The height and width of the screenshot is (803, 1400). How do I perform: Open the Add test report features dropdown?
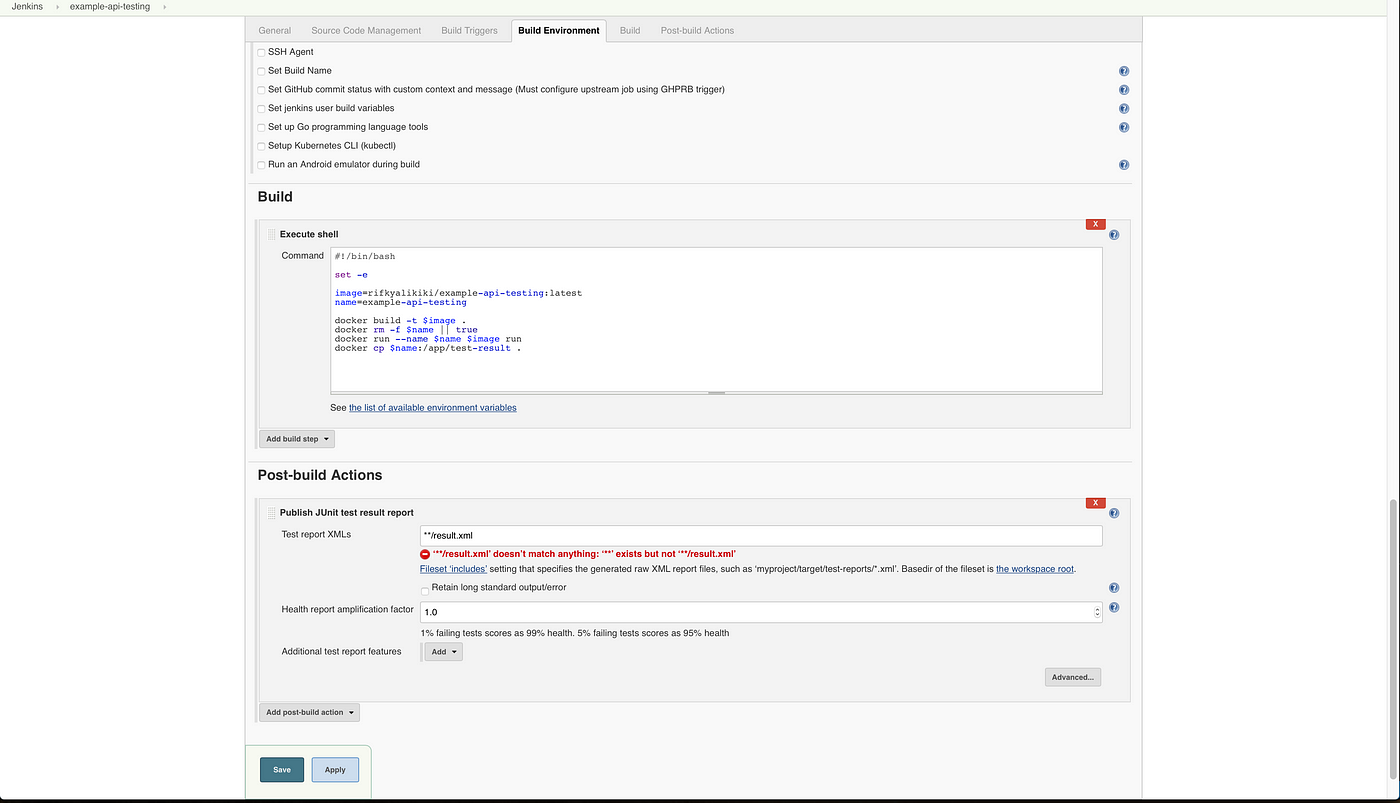pos(444,652)
